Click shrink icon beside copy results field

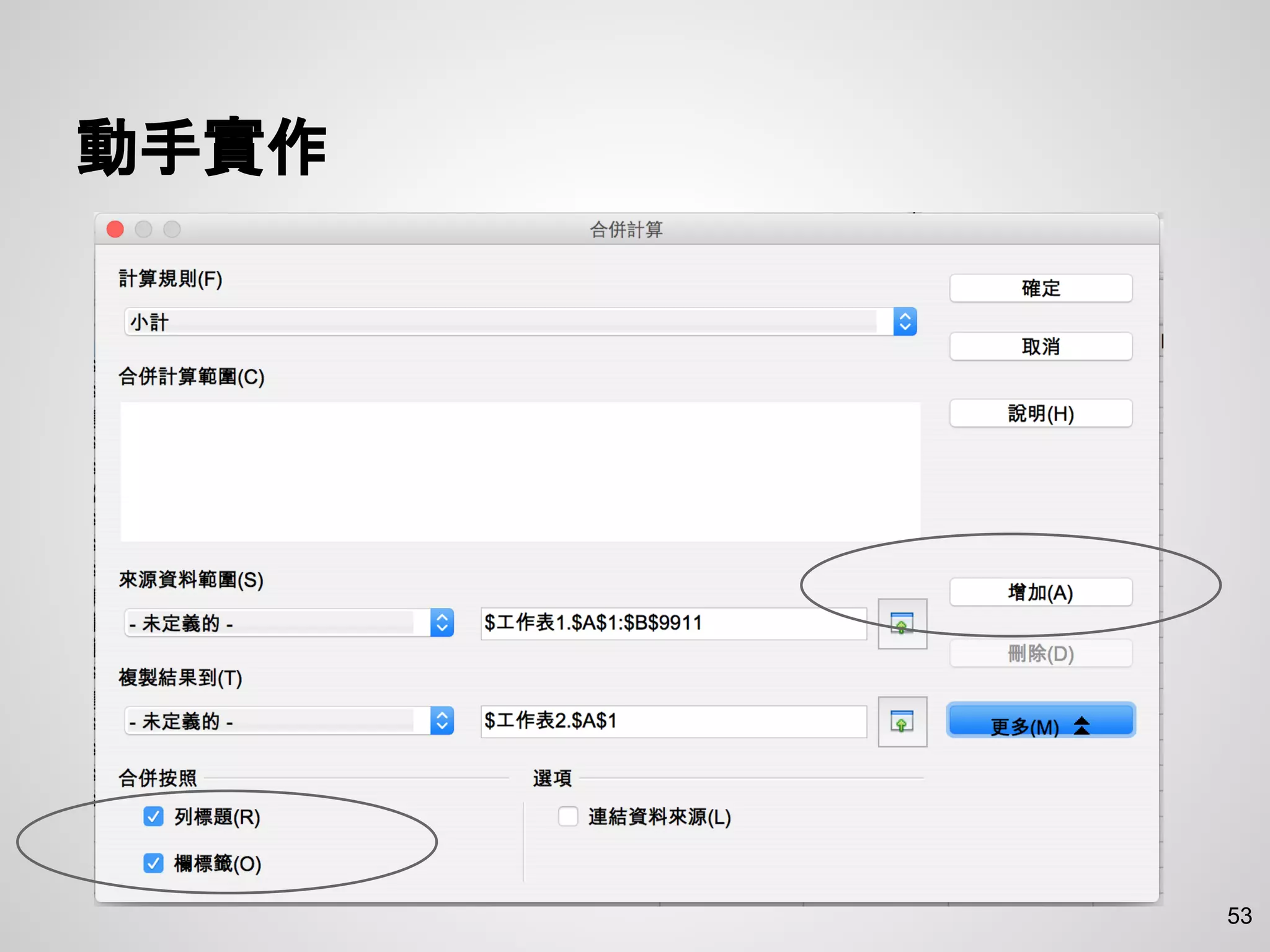[x=902, y=721]
